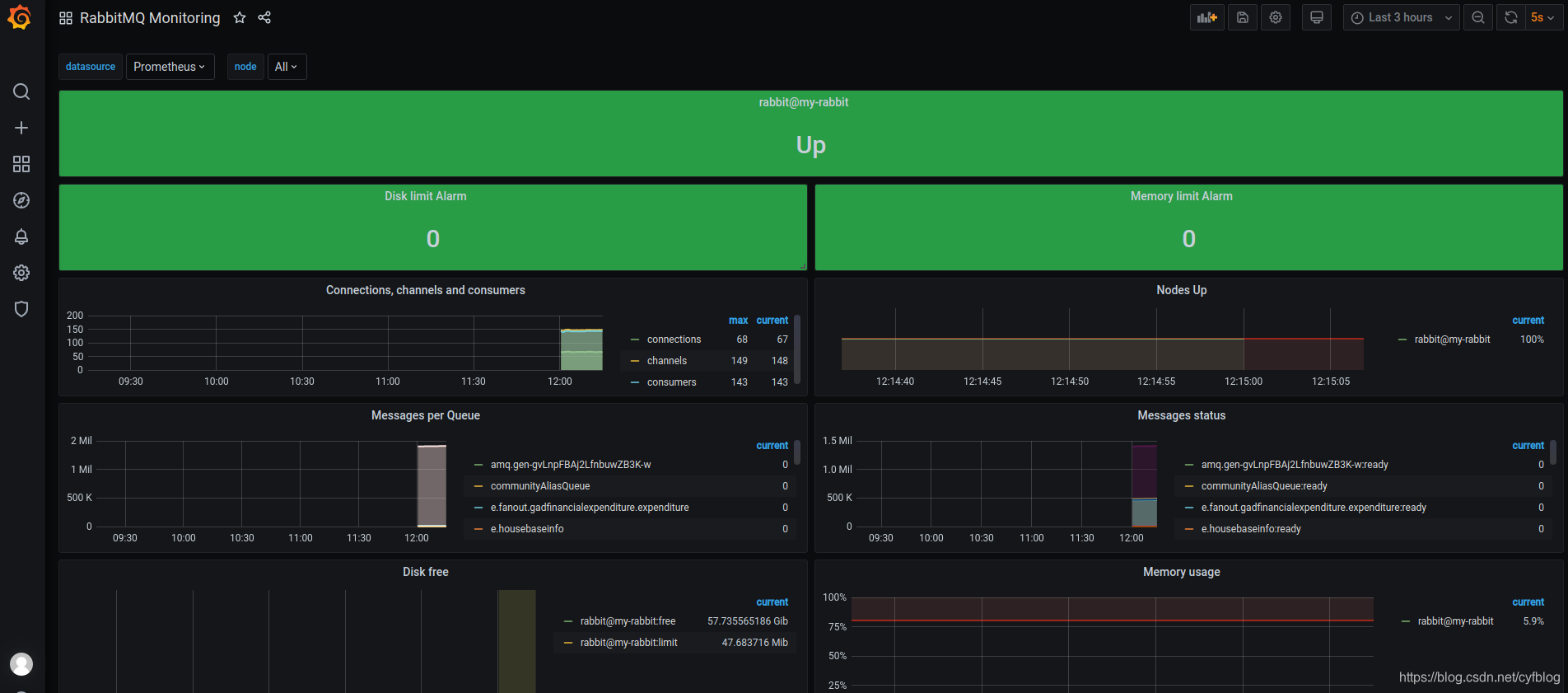Open the rabbit@my-rabbit status panel title
Screen dimensions: 1568x693
[804, 102]
